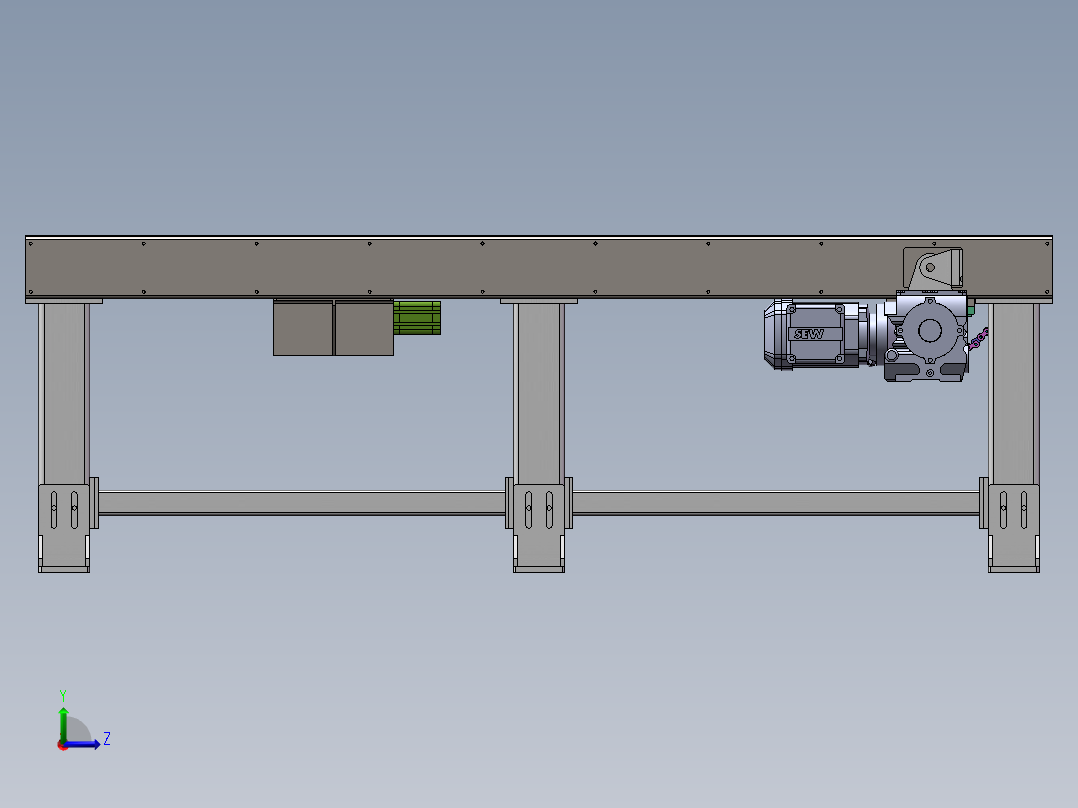
Task: Select the slotted foot bracket on middle leg
Action: pos(539,528)
